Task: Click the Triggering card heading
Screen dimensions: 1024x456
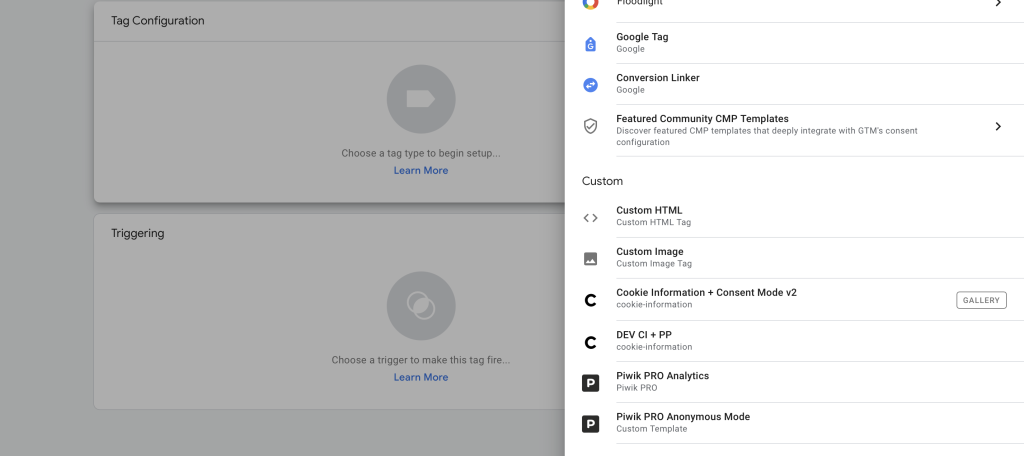Action: point(138,233)
